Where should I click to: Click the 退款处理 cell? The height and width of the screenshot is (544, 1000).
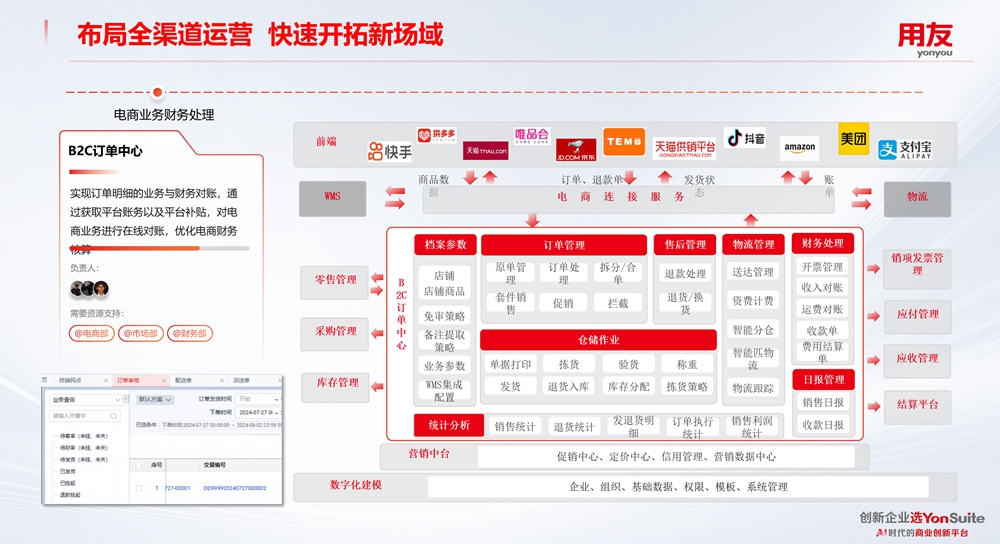685,274
